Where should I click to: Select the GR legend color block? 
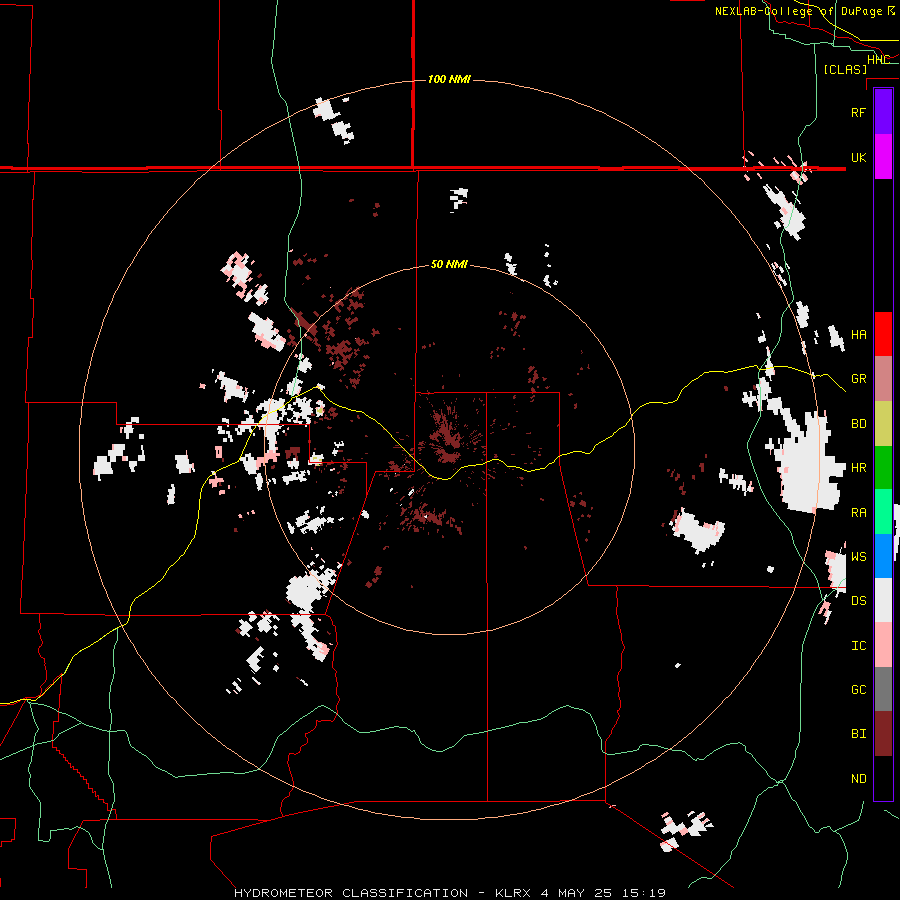[x=883, y=378]
